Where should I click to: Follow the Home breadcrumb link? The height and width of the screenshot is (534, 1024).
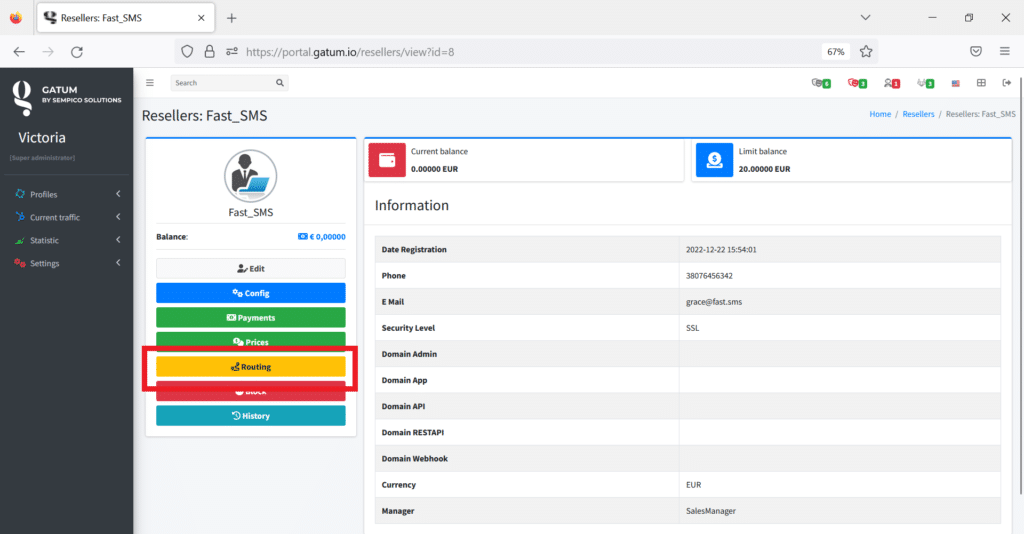pos(880,114)
